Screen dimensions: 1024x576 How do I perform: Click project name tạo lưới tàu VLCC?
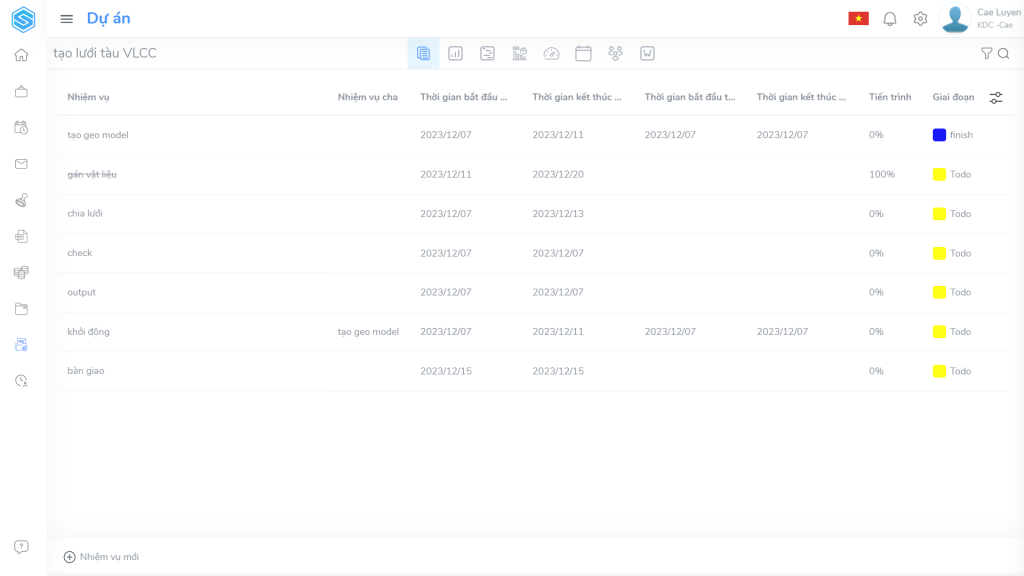[104, 54]
